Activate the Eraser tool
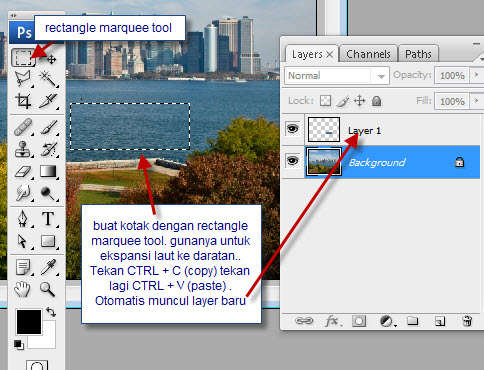 click(23, 171)
